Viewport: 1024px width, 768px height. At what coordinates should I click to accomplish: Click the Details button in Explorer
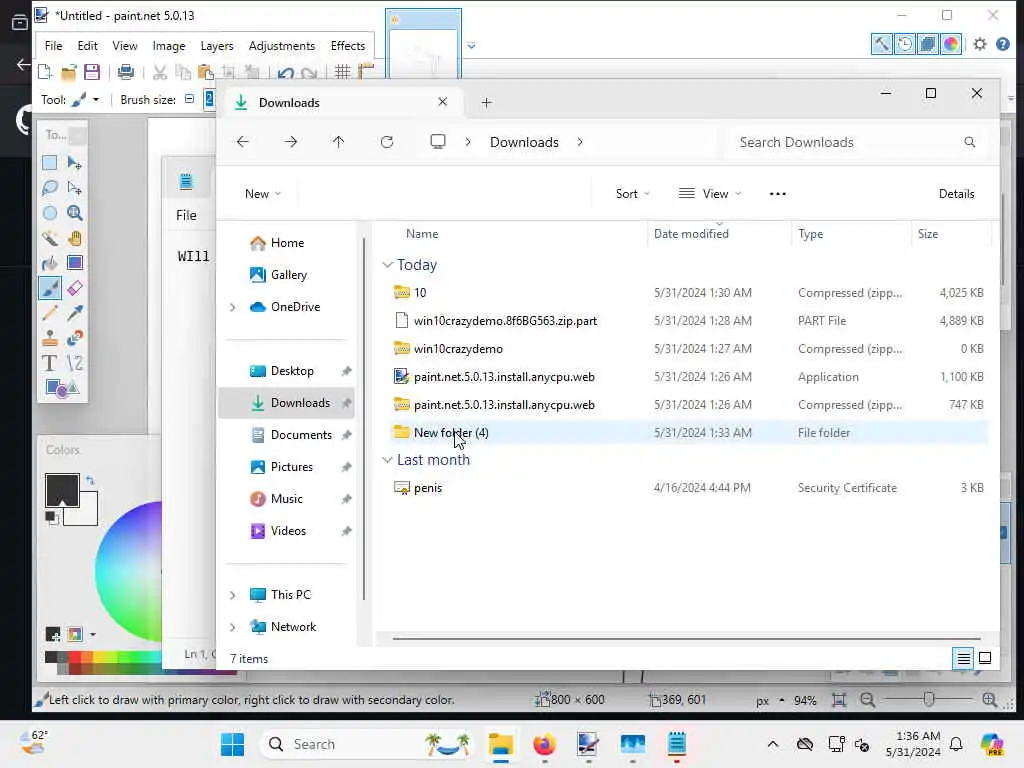[956, 194]
